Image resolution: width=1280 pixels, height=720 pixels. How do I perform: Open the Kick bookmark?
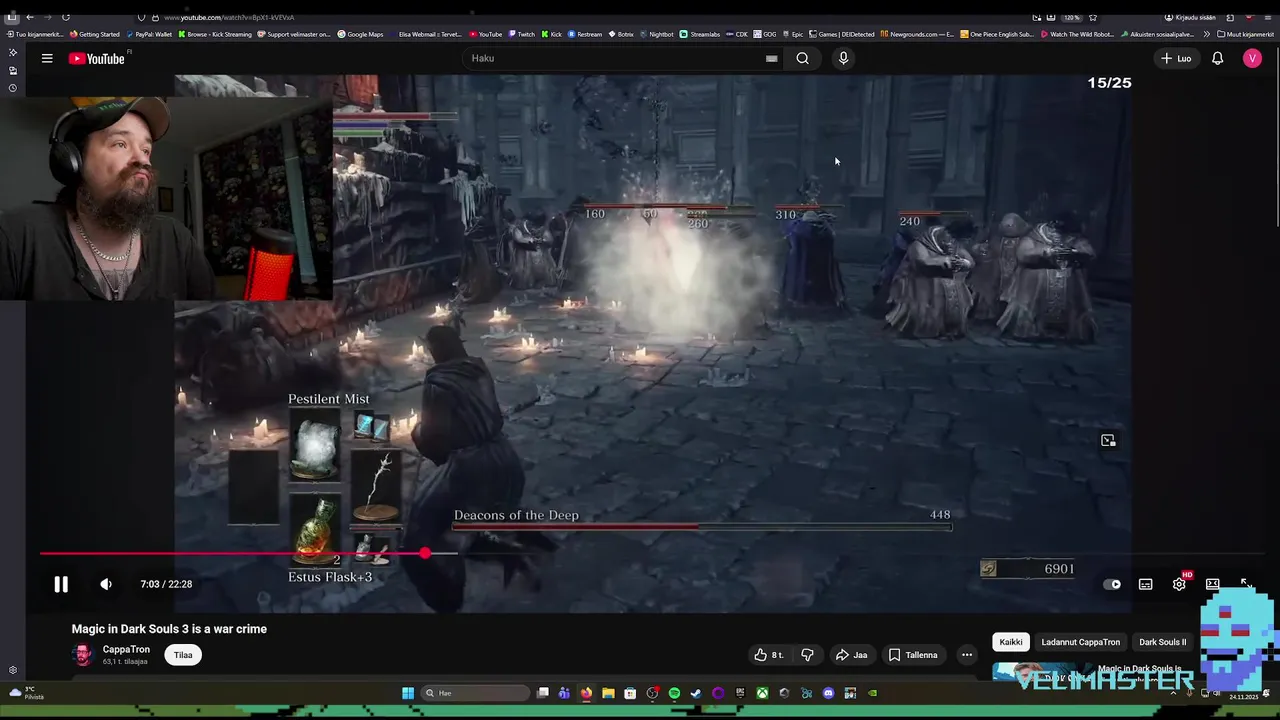(552, 34)
